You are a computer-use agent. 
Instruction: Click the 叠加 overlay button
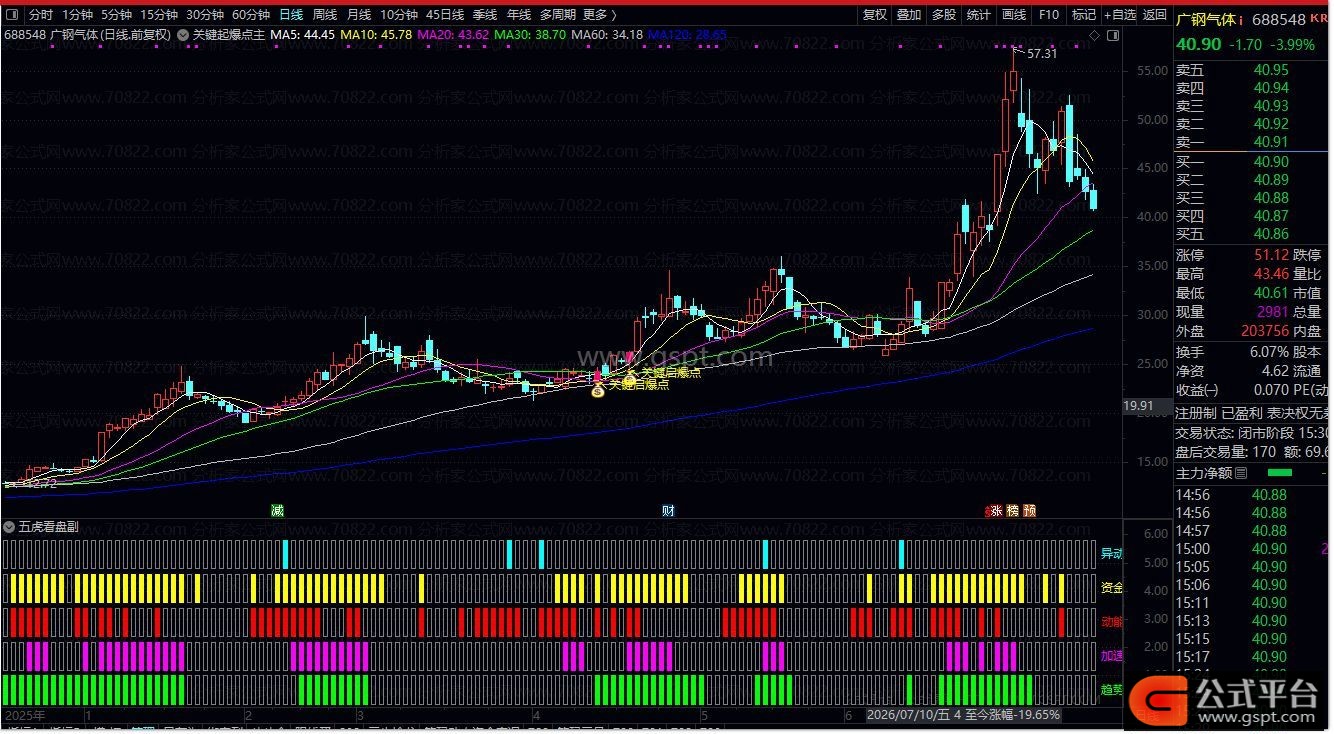click(x=909, y=15)
